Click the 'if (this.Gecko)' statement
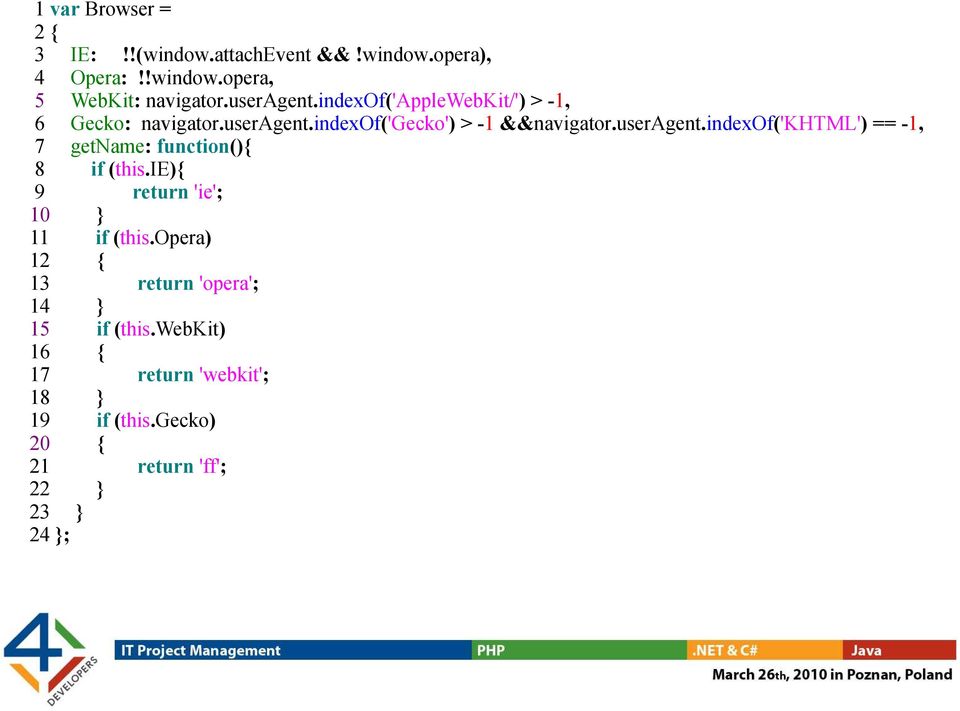The height and width of the screenshot is (711, 960). [x=156, y=420]
